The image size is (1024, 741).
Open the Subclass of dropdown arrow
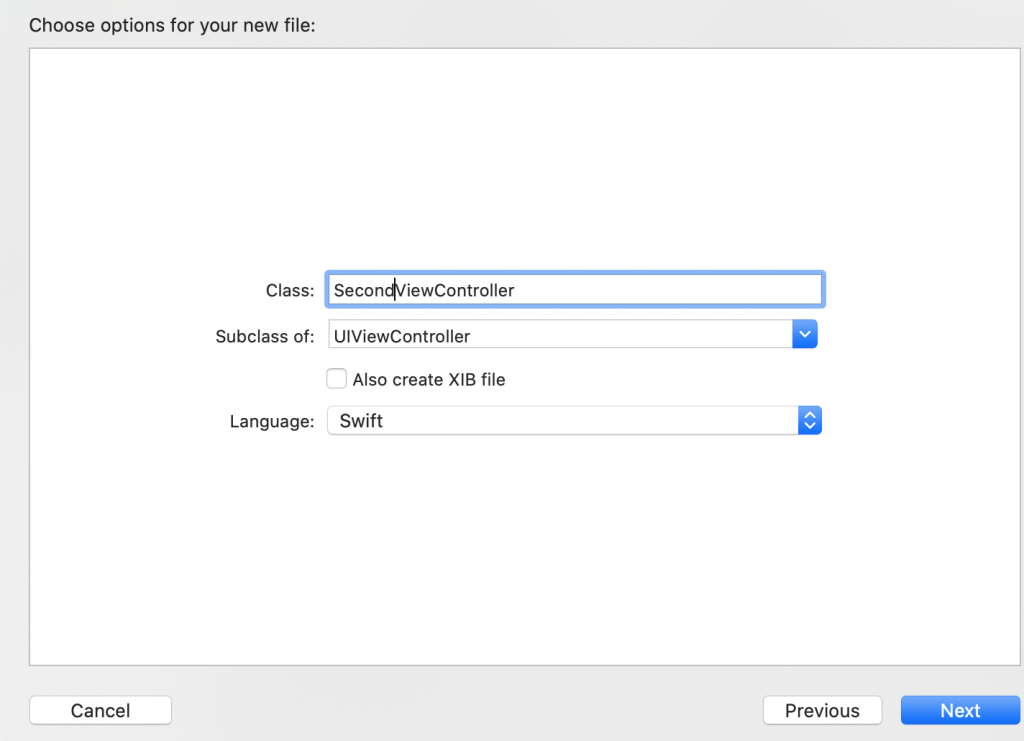click(x=805, y=336)
